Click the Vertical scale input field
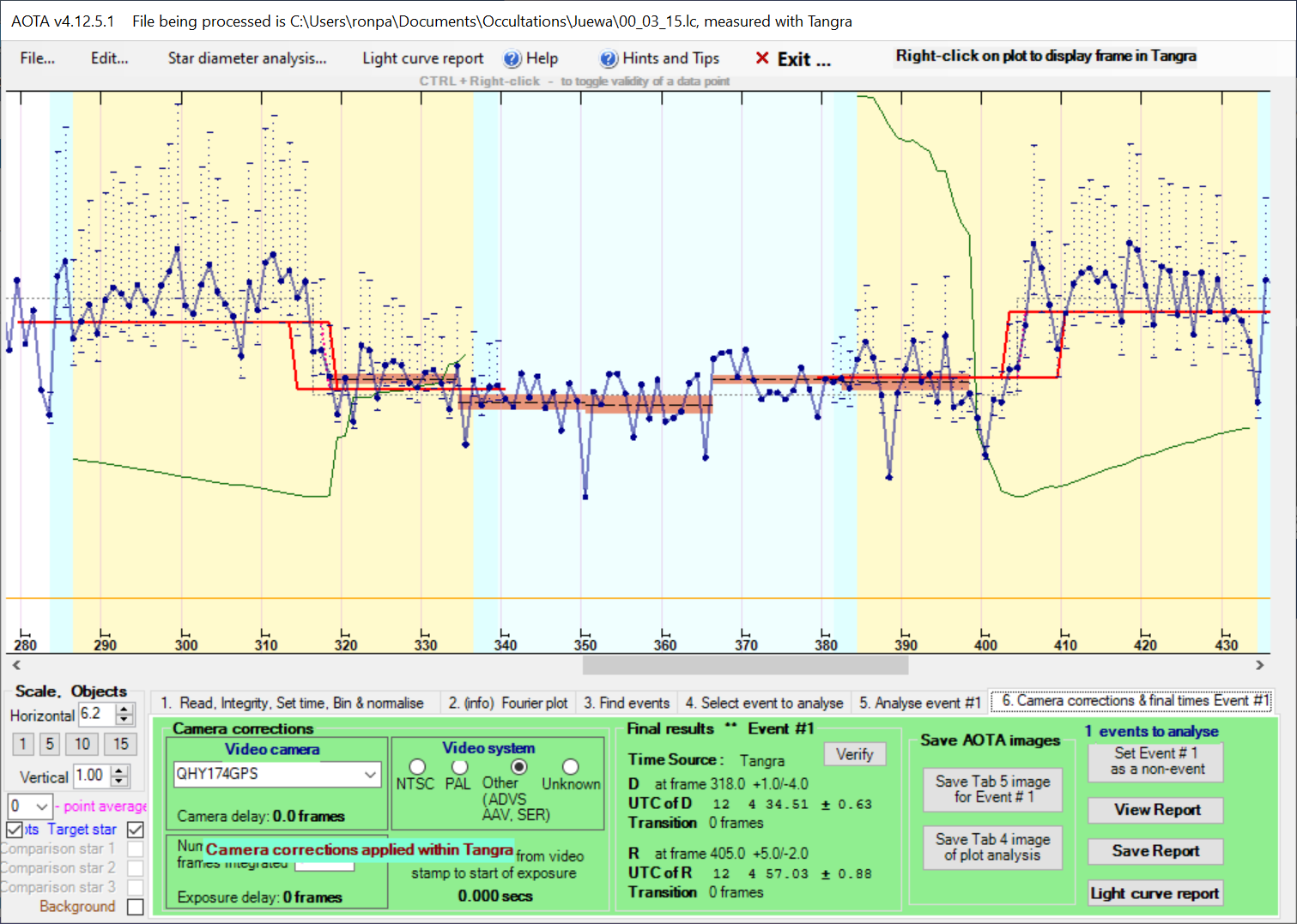The width and height of the screenshot is (1297, 924). click(x=93, y=776)
